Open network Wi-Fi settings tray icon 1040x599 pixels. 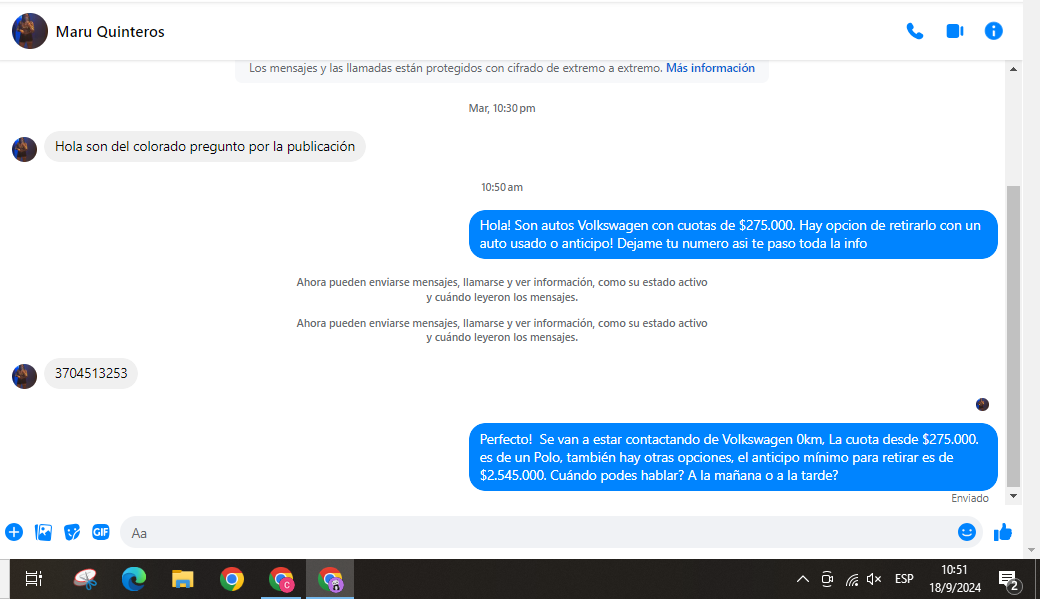[x=852, y=580]
